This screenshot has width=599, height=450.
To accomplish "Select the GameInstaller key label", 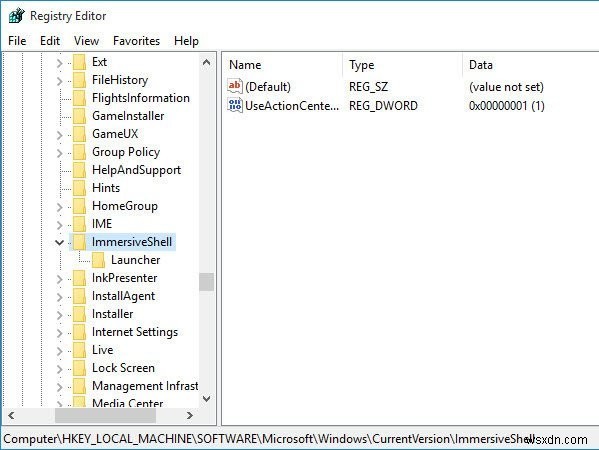I will coord(128,116).
